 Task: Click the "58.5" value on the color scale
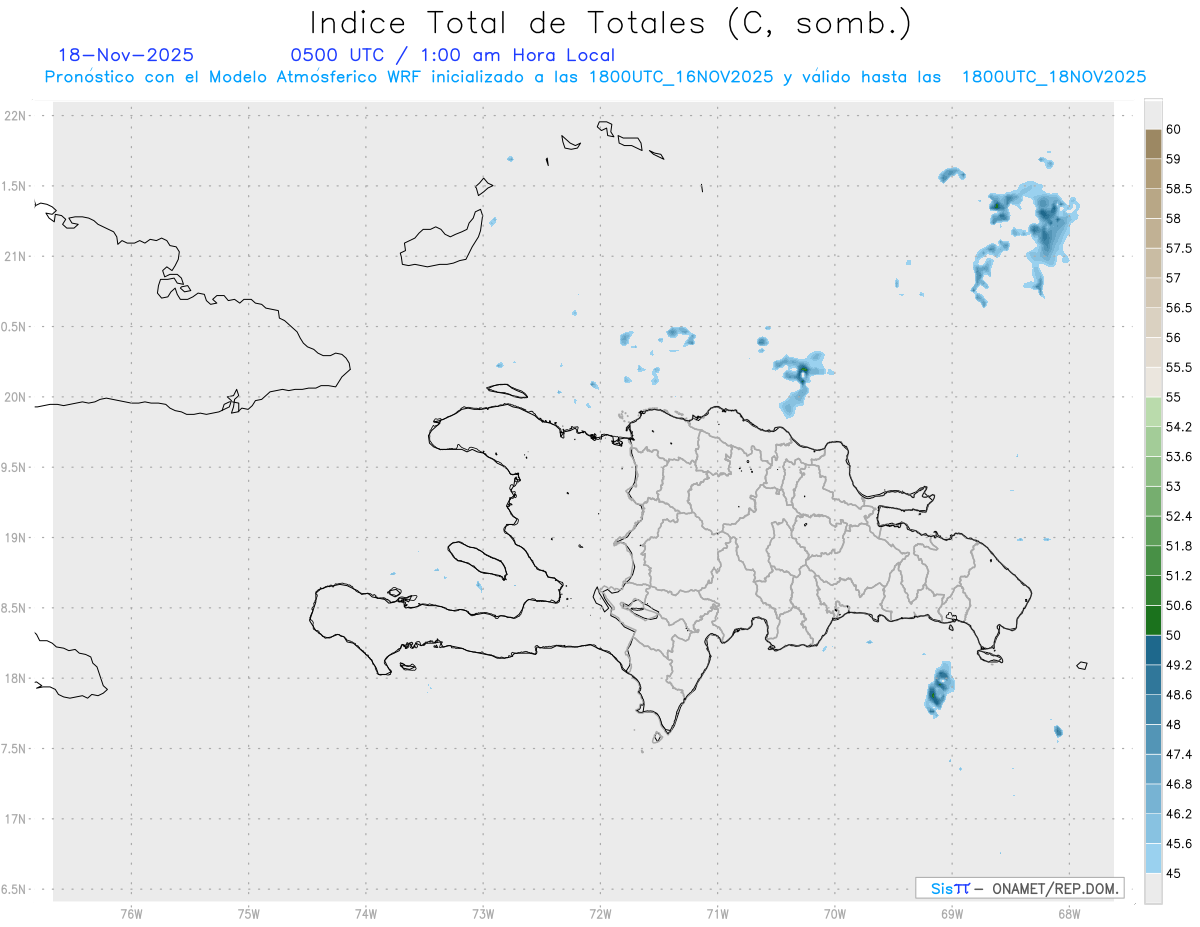click(x=1179, y=189)
